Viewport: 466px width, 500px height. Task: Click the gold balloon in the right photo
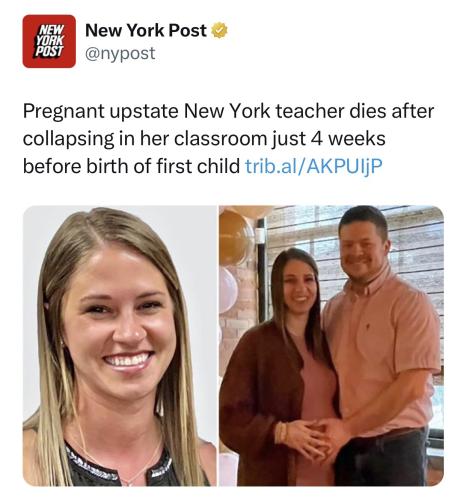click(x=235, y=237)
